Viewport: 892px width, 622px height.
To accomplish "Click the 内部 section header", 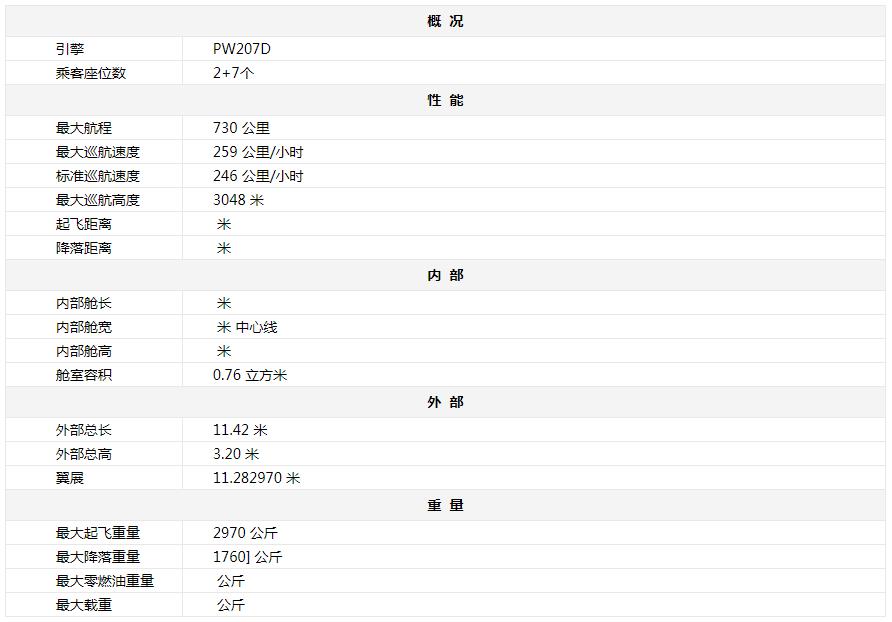I will (x=445, y=275).
